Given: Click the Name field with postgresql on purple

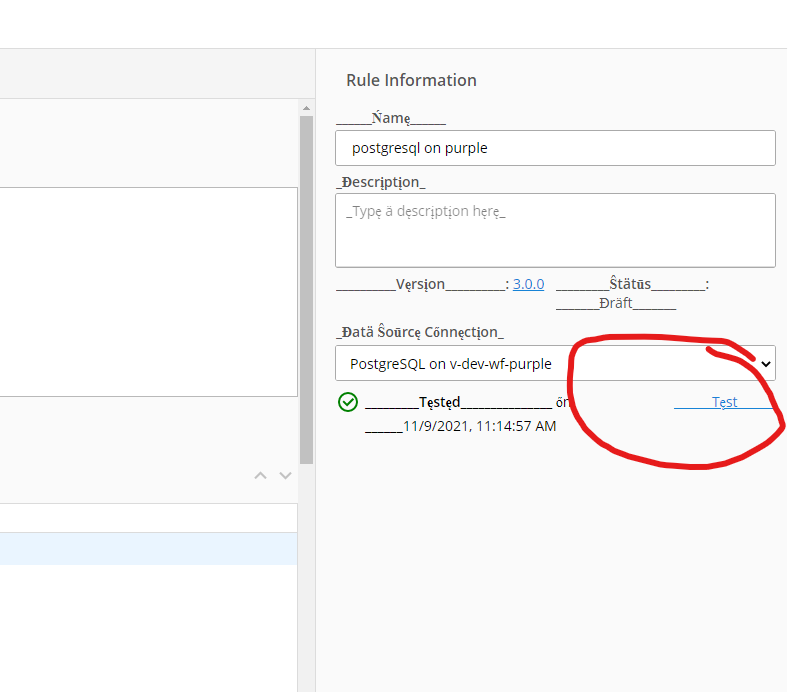Looking at the screenshot, I should (x=555, y=148).
